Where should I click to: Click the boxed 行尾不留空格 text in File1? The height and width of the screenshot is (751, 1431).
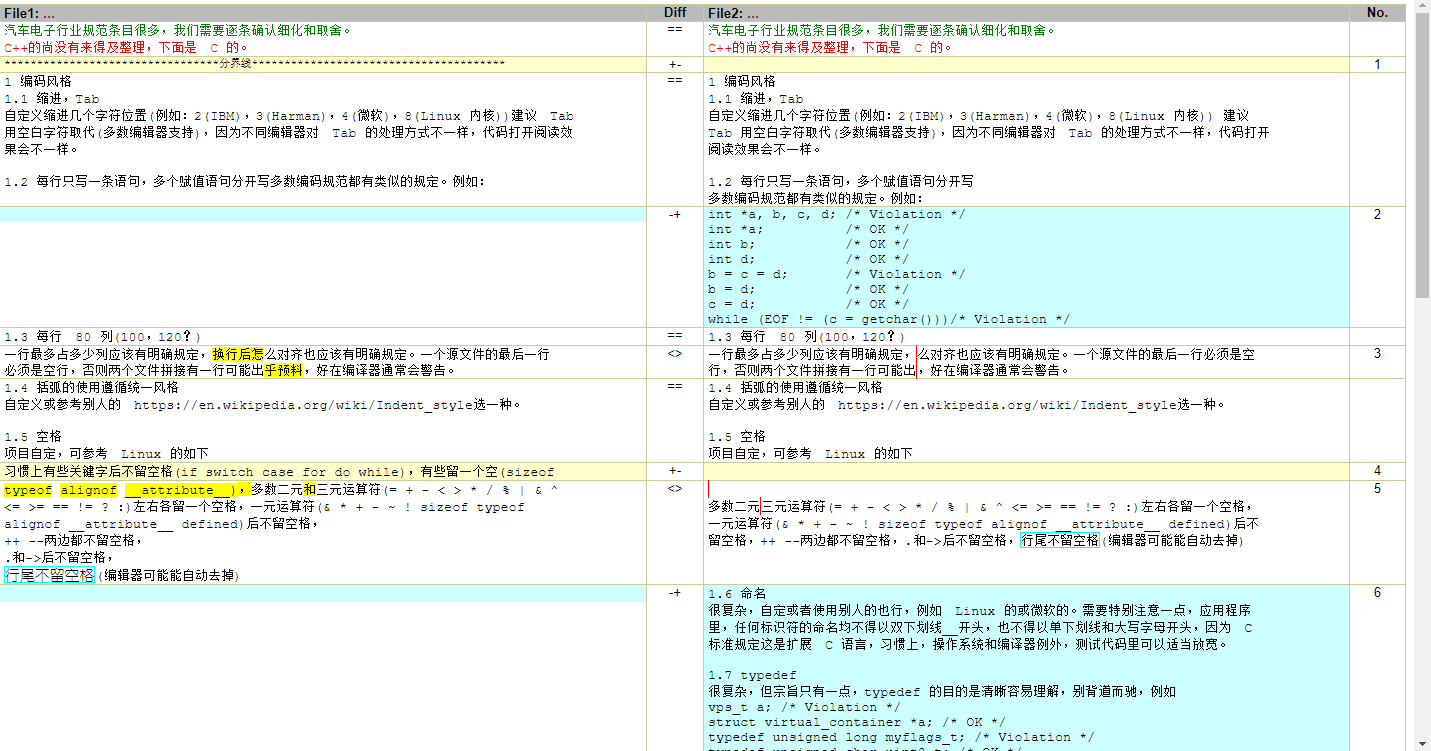50,575
